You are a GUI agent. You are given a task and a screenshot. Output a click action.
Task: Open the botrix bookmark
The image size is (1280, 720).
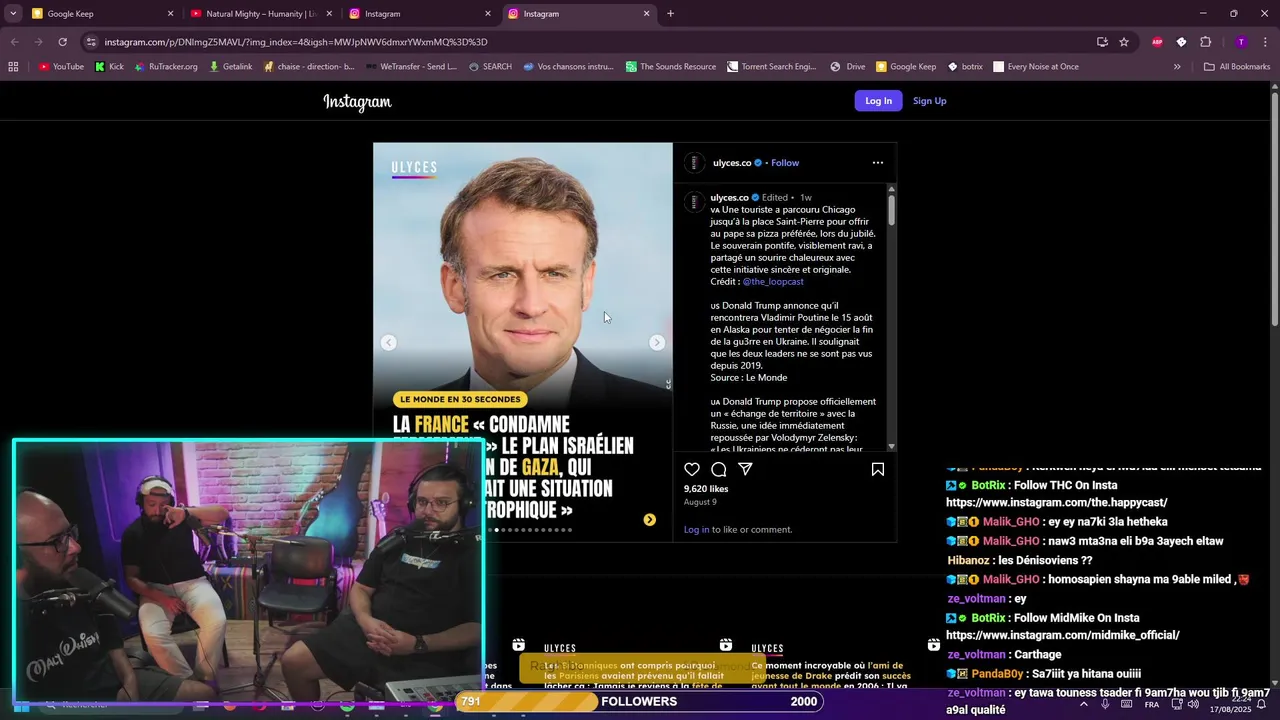pos(965,67)
